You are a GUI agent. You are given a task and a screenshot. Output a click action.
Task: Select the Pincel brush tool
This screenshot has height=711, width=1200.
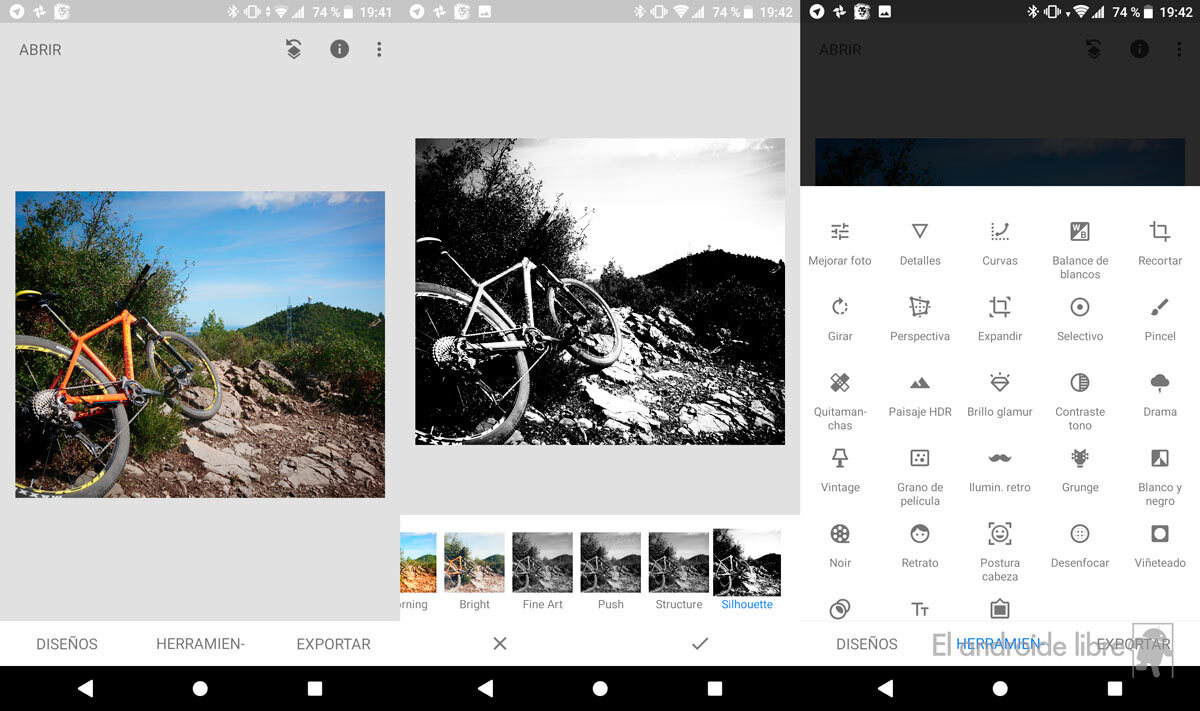(x=1160, y=307)
